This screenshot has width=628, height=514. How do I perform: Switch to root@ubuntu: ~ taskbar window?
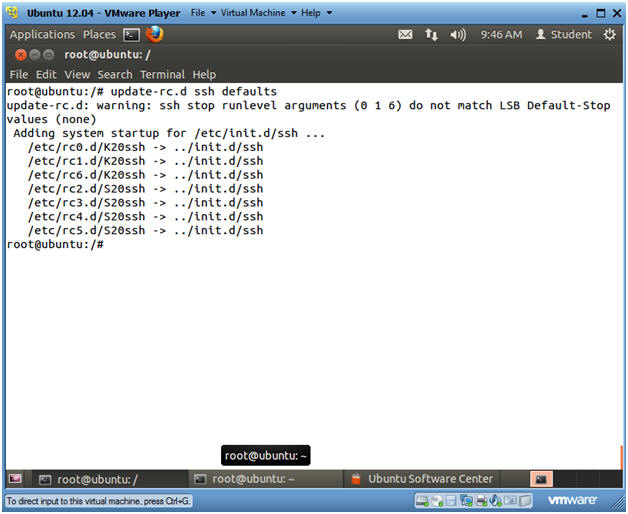coord(265,479)
